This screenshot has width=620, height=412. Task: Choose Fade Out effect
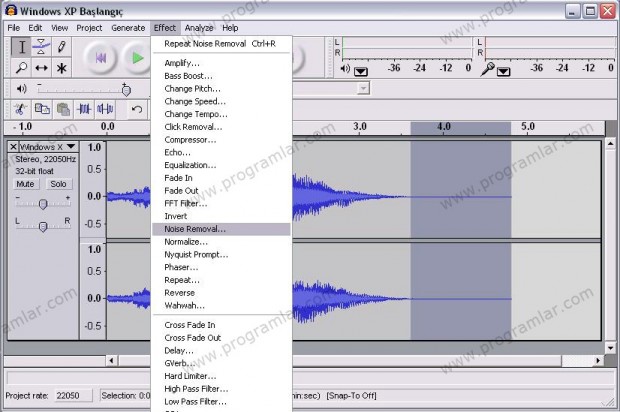221,191
